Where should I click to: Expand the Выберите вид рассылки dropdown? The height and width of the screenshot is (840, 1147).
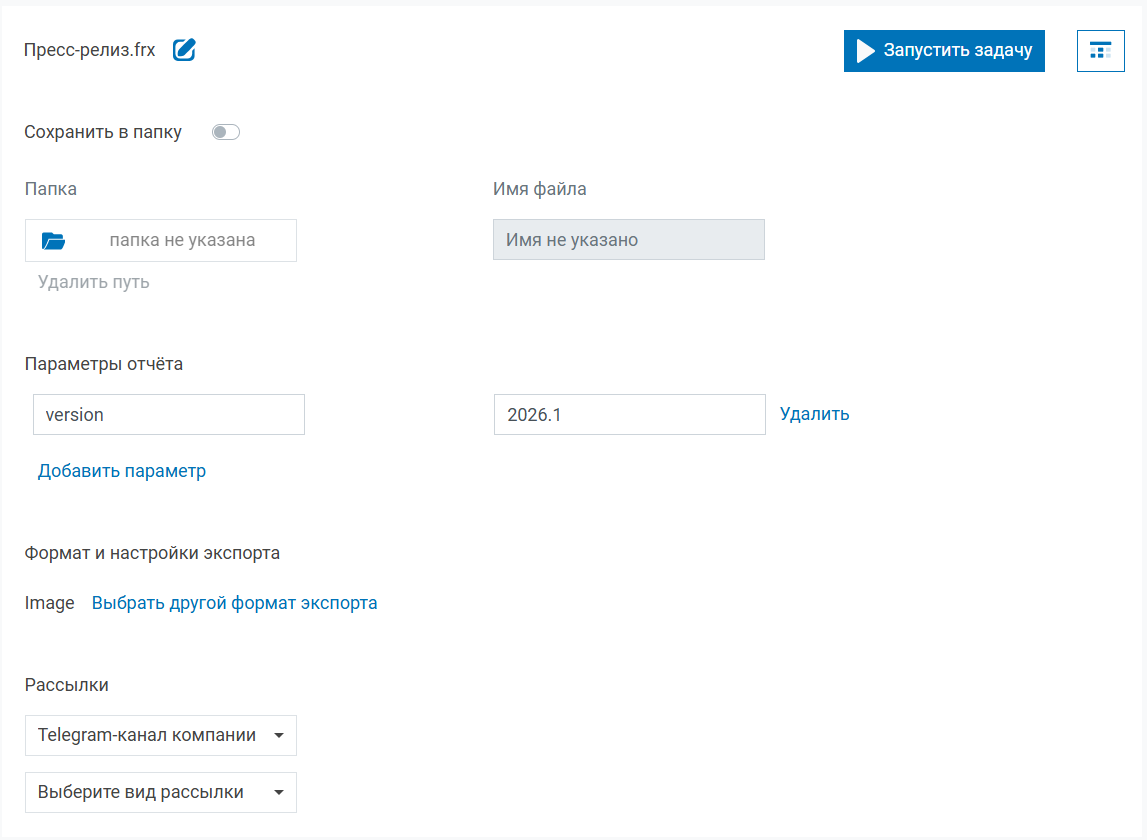pyautogui.click(x=160, y=792)
